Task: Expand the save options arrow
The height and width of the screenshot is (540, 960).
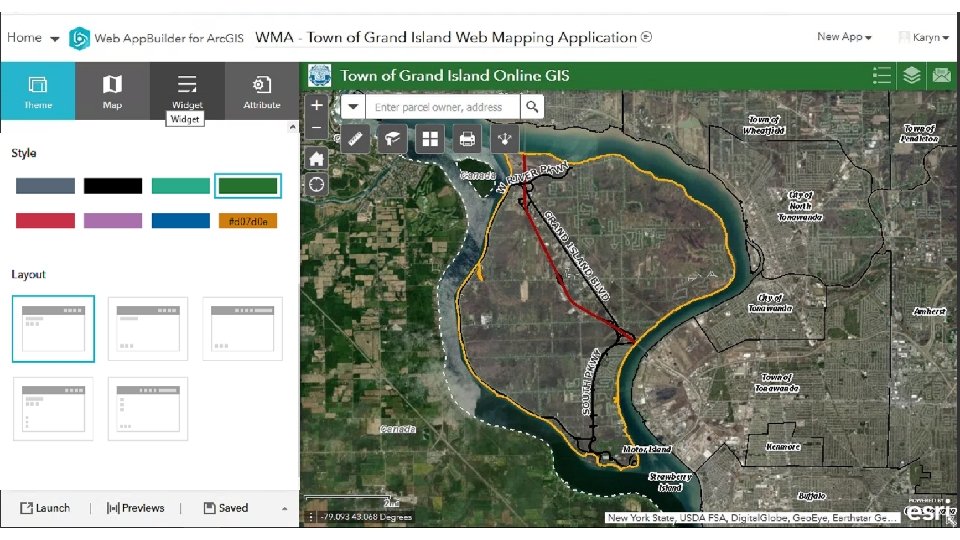Action: tap(284, 509)
